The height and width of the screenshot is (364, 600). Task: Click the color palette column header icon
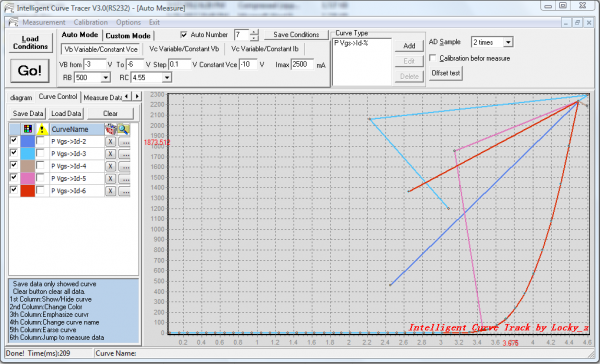(x=28, y=129)
